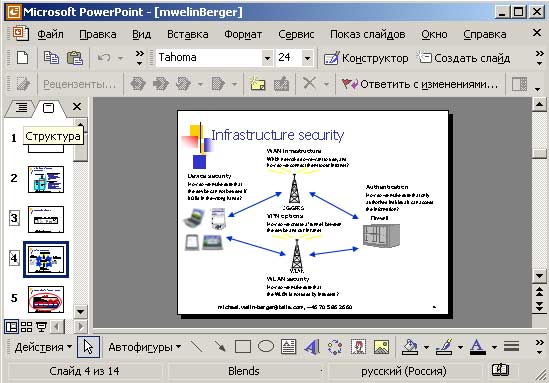Click the edit comment icon
549x383 pixels.
point(281,84)
